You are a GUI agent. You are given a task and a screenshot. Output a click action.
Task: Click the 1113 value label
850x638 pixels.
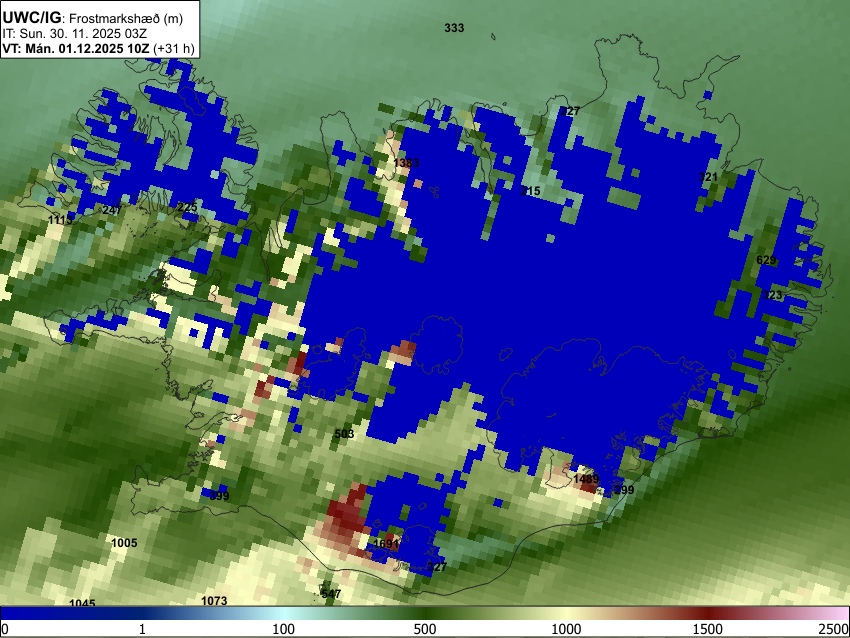(60, 220)
